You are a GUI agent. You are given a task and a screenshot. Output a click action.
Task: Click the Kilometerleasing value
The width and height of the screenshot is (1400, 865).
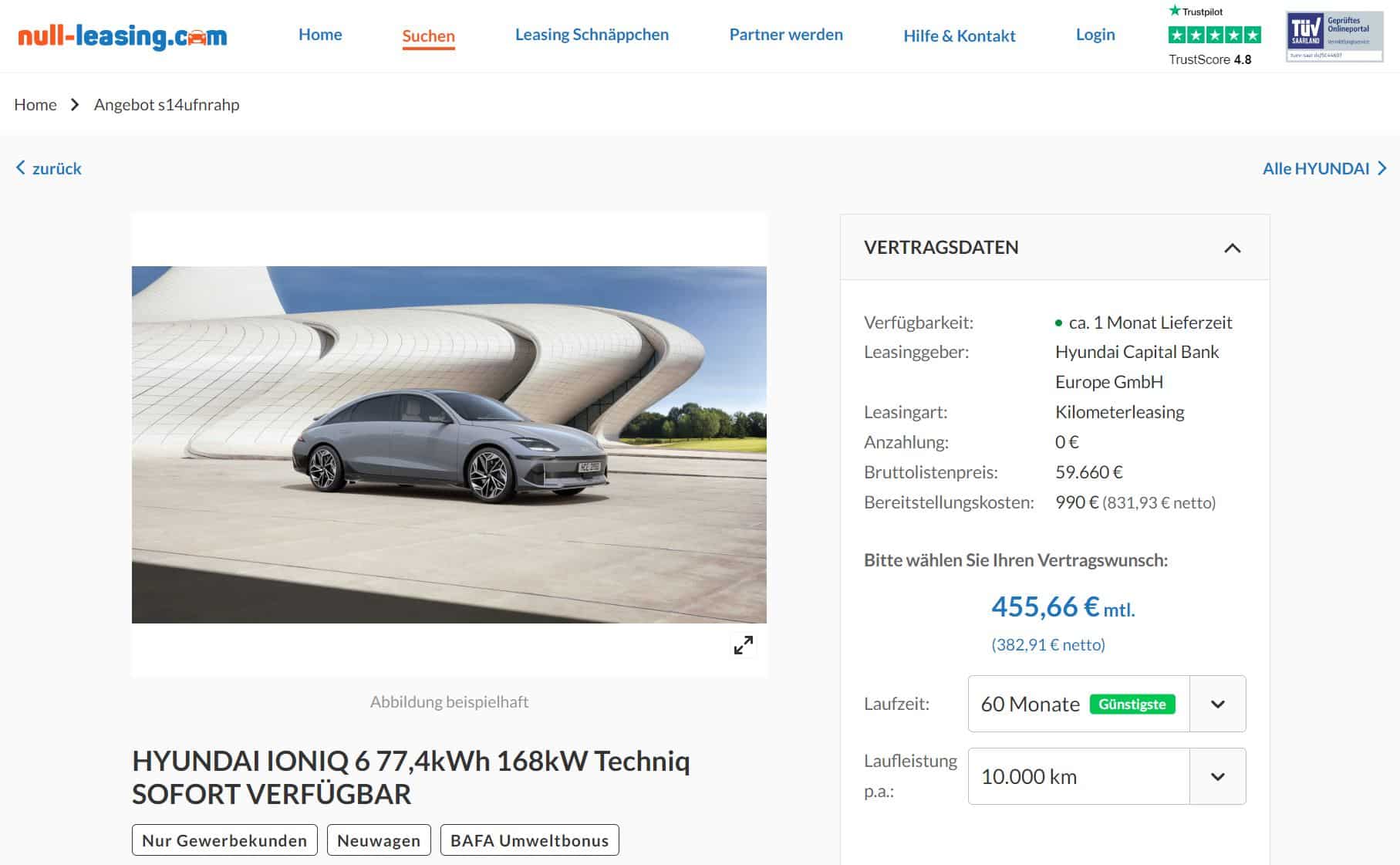coord(1120,412)
